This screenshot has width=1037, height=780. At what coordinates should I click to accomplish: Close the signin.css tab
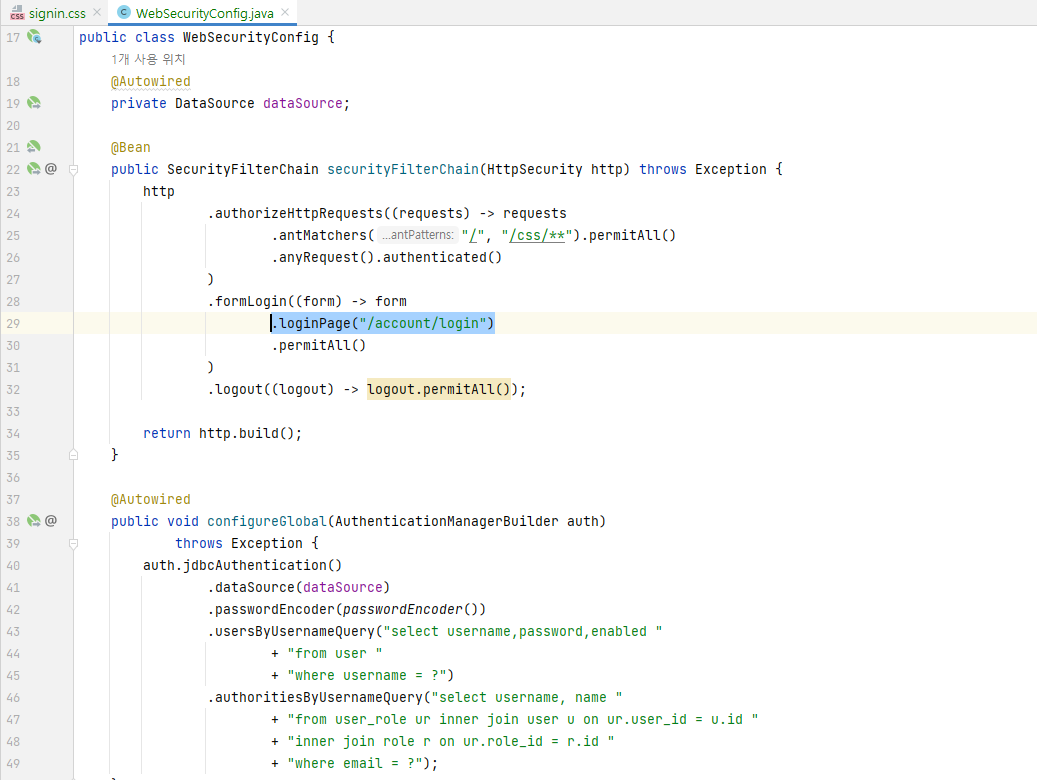pos(97,13)
